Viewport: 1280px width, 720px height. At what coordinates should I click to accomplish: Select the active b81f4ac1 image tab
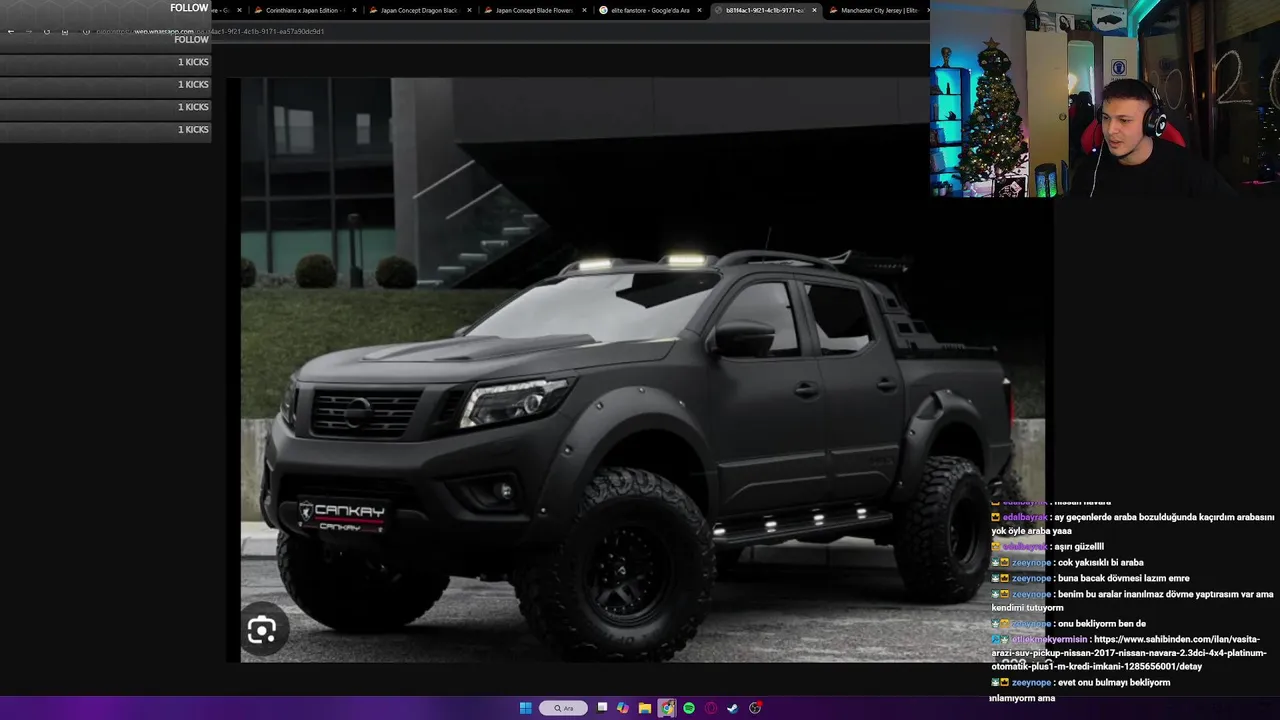[x=764, y=10]
